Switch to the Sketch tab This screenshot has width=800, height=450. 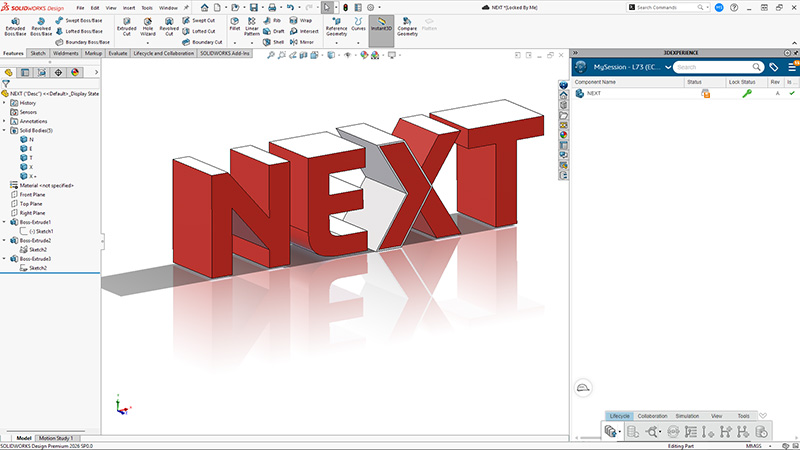[x=38, y=53]
